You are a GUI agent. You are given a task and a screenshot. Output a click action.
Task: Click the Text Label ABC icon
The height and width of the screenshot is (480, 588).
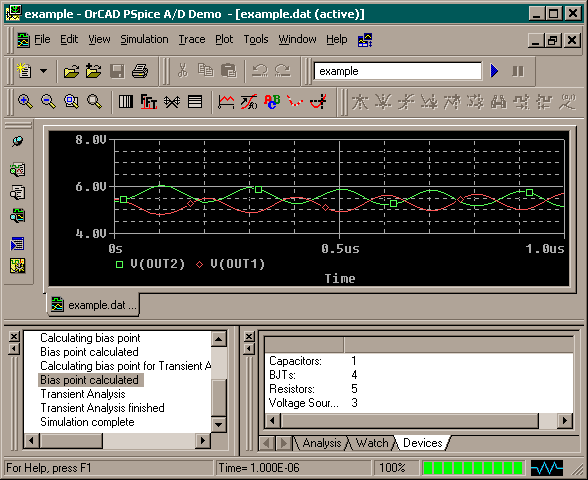272,101
